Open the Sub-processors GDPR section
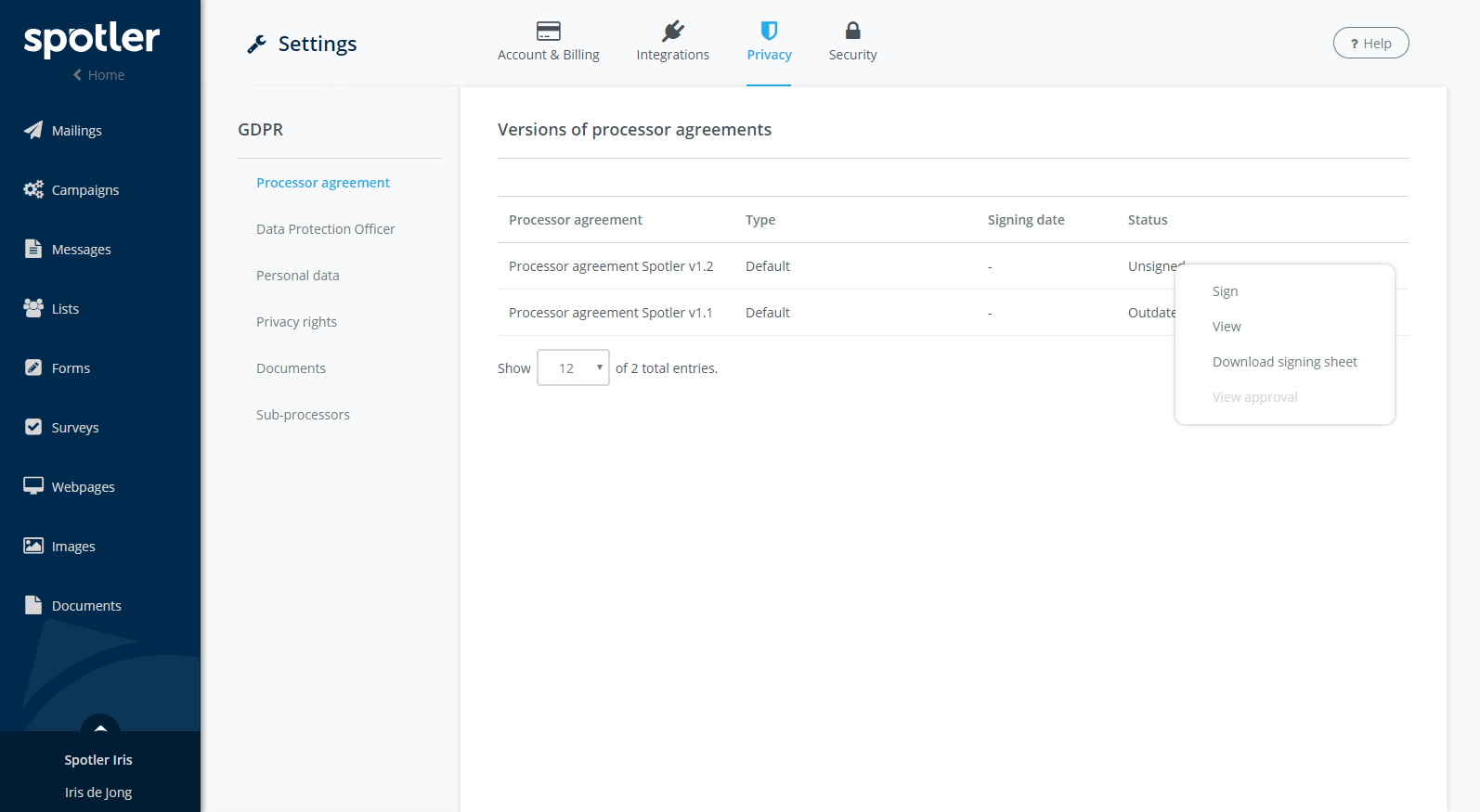Viewport: 1480px width, 812px height. click(303, 415)
